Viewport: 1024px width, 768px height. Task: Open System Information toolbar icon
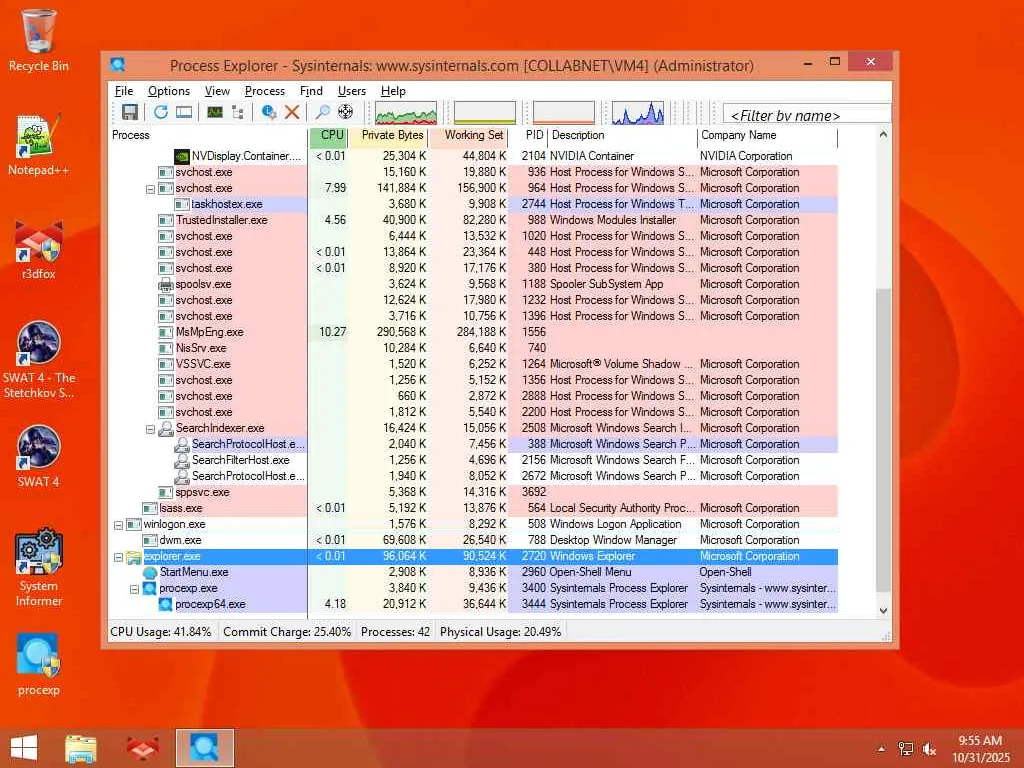pos(215,112)
